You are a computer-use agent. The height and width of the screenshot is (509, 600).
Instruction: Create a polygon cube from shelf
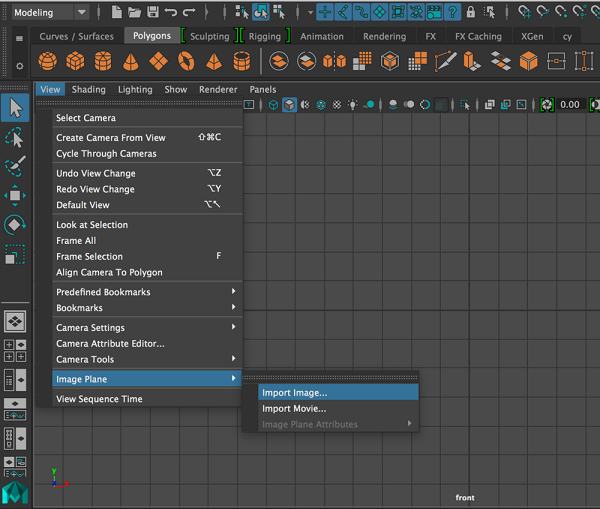point(74,62)
